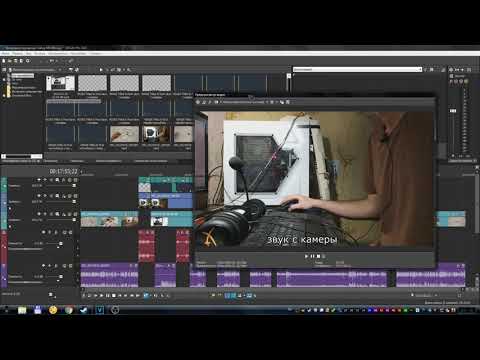Click the timeline transport Play button
This screenshot has width=480, height=360.
101,295
